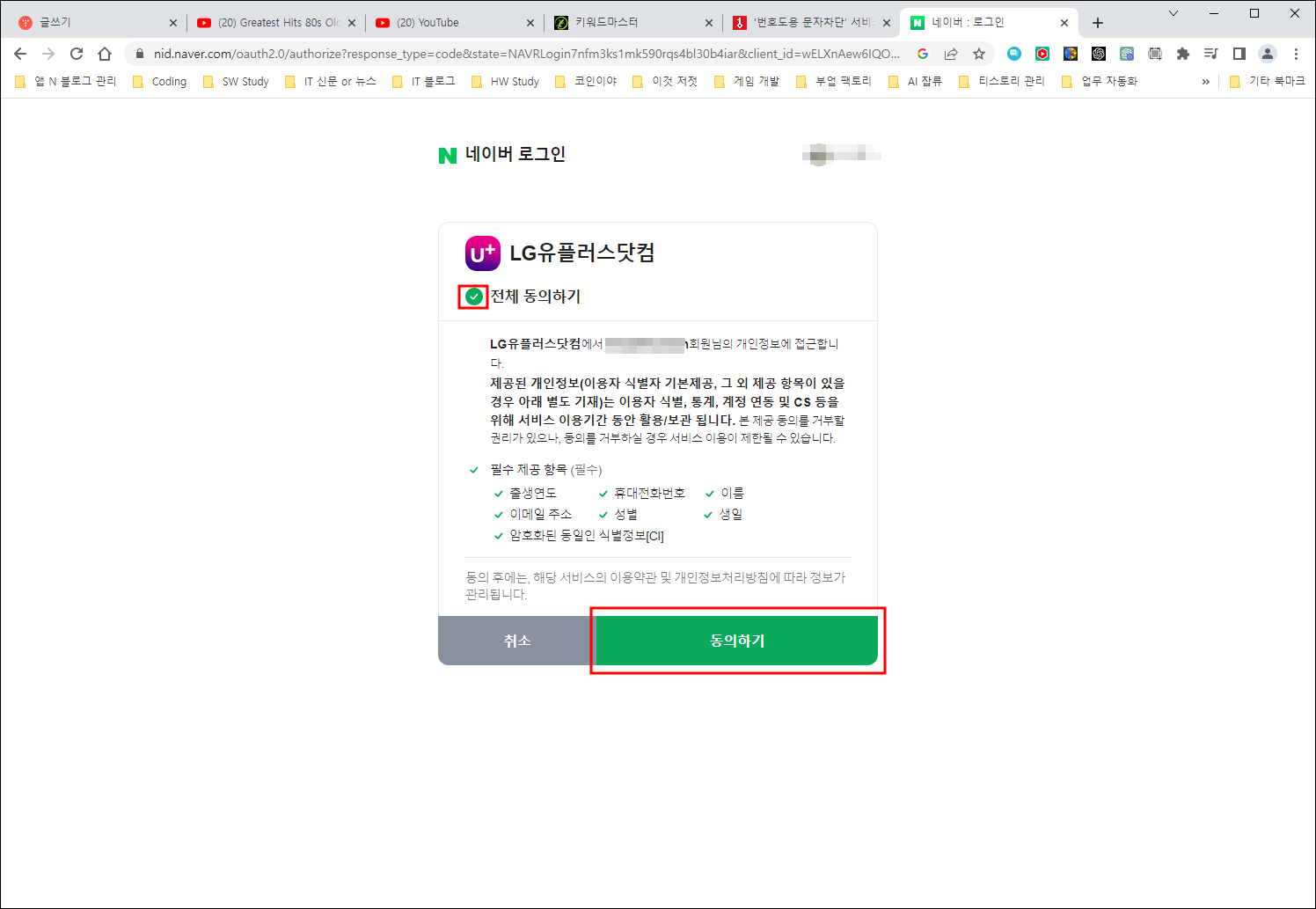The image size is (1316, 909).
Task: Open the Extensions puzzle menu
Action: coord(1183,54)
